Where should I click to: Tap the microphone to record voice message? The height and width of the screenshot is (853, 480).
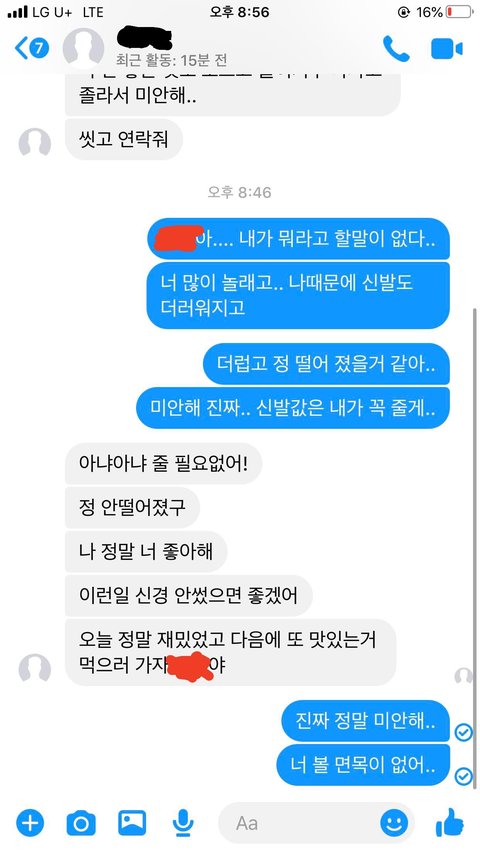pos(183,823)
